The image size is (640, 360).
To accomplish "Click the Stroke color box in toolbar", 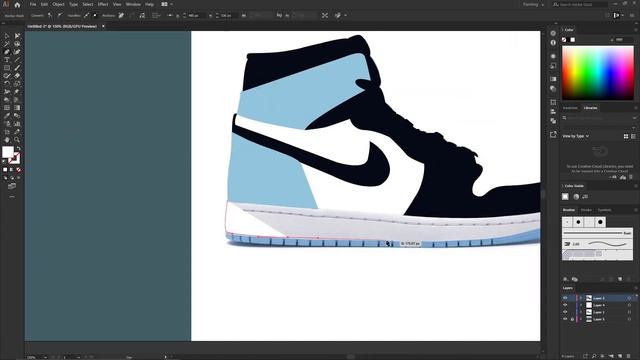I will click(x=14, y=158).
